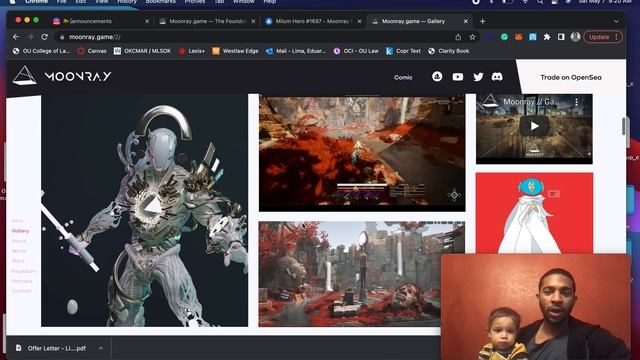Open the History menu in menu bar
The width and height of the screenshot is (640, 360).
pos(127,2)
